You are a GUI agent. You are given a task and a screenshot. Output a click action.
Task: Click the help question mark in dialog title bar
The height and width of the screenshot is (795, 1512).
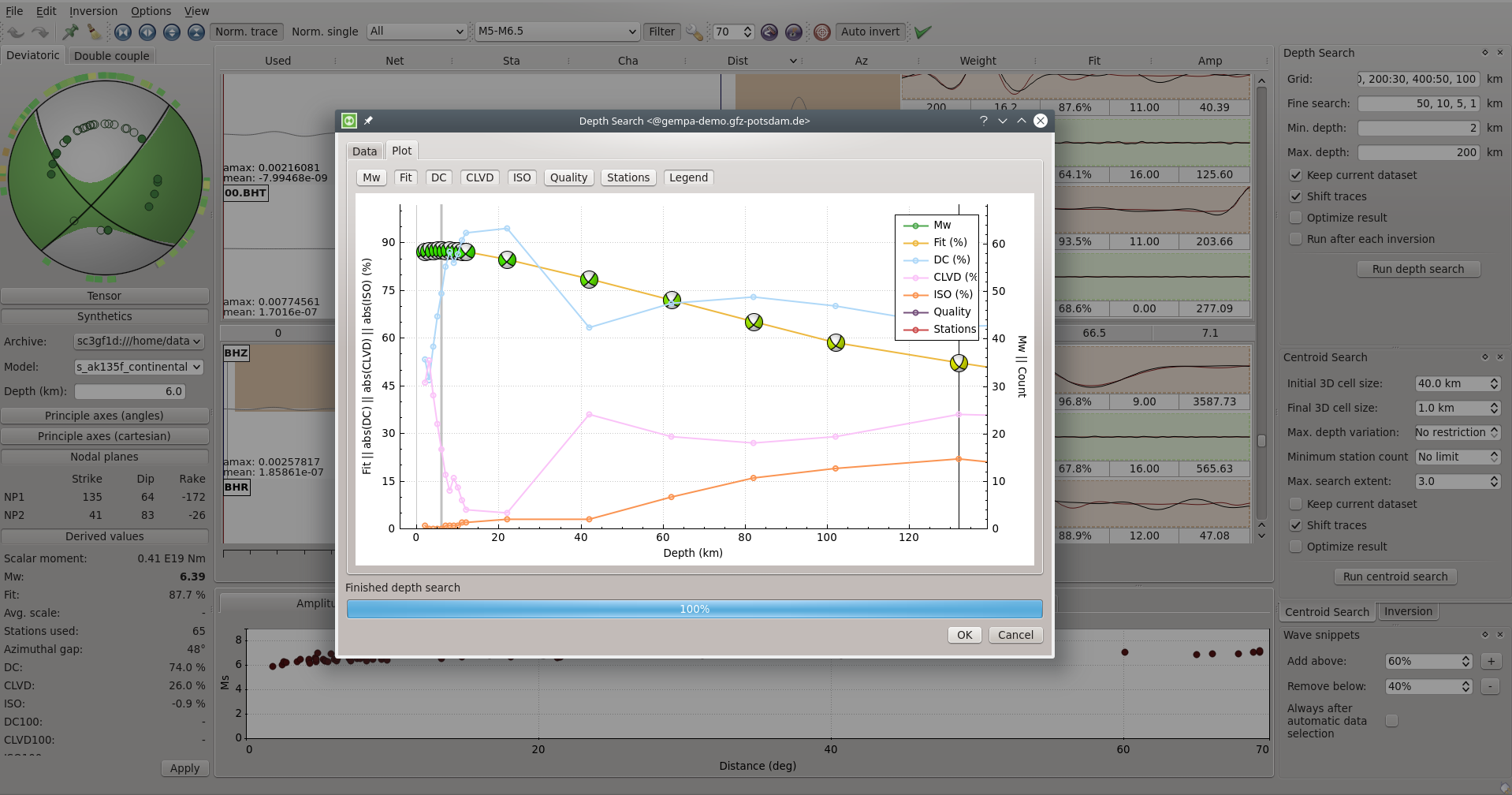coord(984,121)
